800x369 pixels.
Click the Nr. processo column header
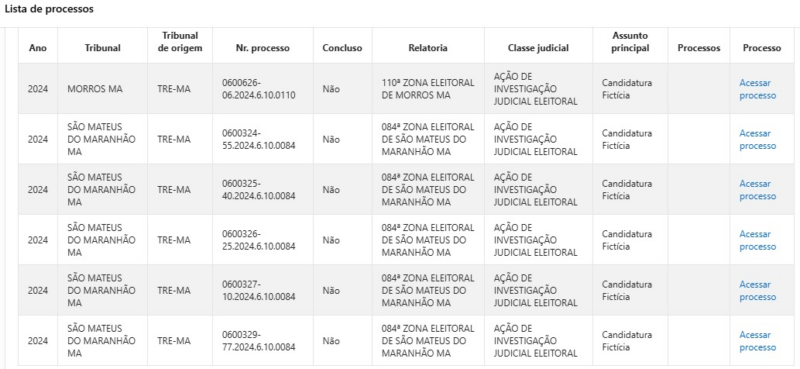coord(263,48)
